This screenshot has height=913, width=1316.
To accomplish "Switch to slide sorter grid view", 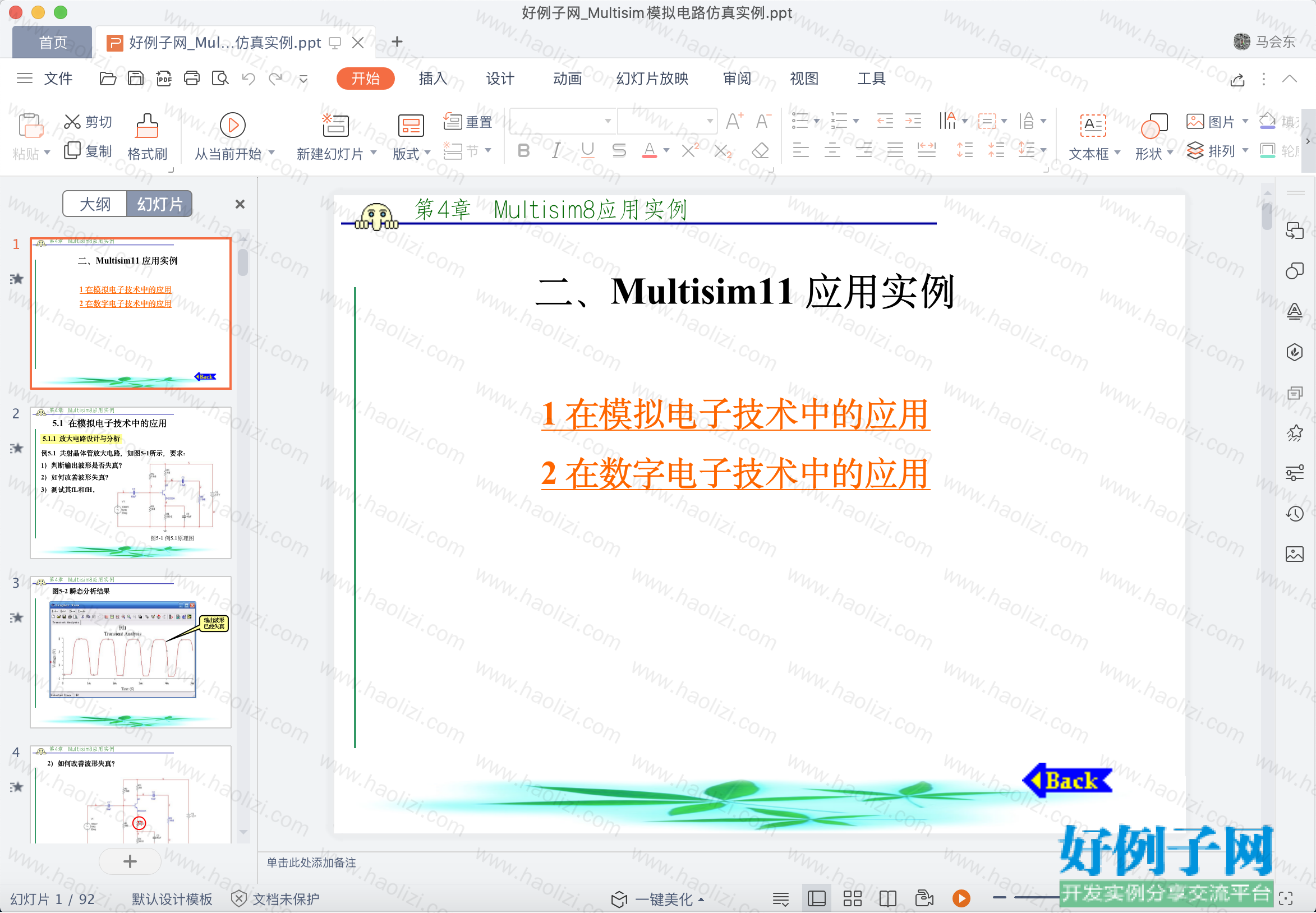I will (852, 898).
